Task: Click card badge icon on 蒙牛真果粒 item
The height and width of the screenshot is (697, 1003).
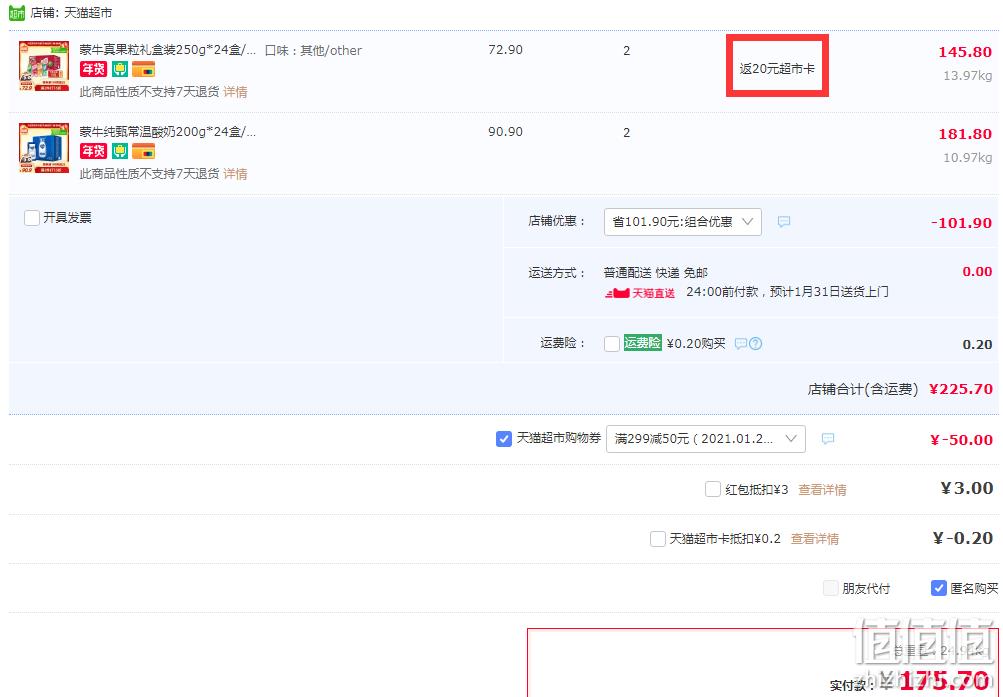Action: click(143, 69)
